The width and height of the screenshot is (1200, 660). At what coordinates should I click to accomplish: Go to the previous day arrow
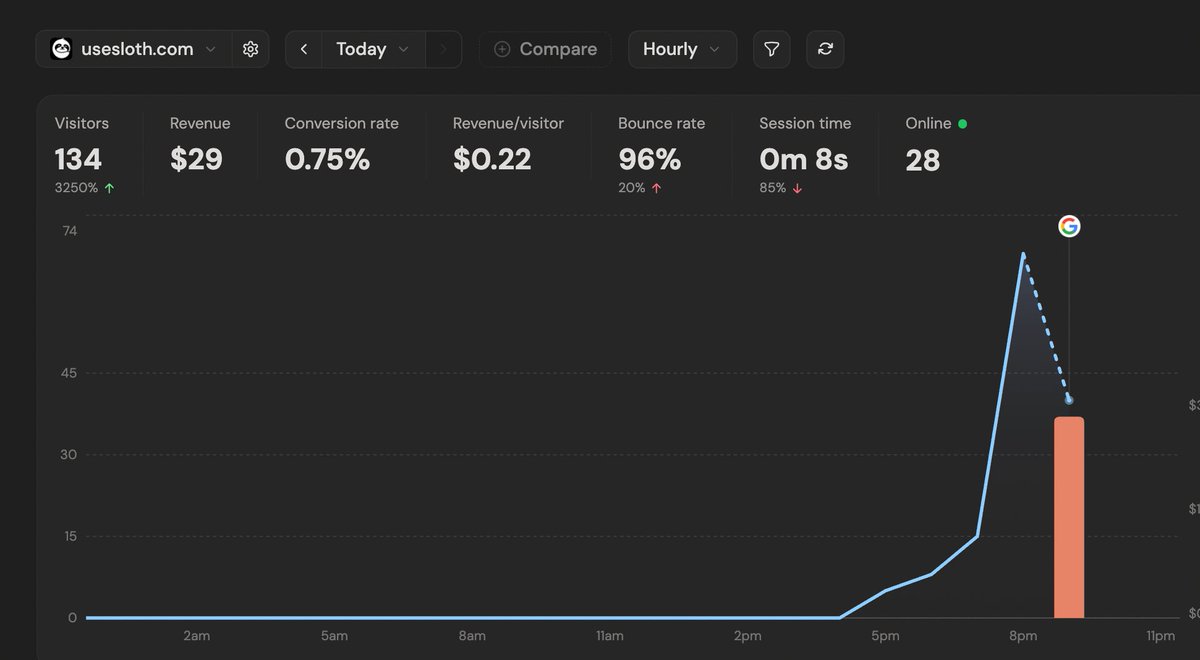click(303, 49)
